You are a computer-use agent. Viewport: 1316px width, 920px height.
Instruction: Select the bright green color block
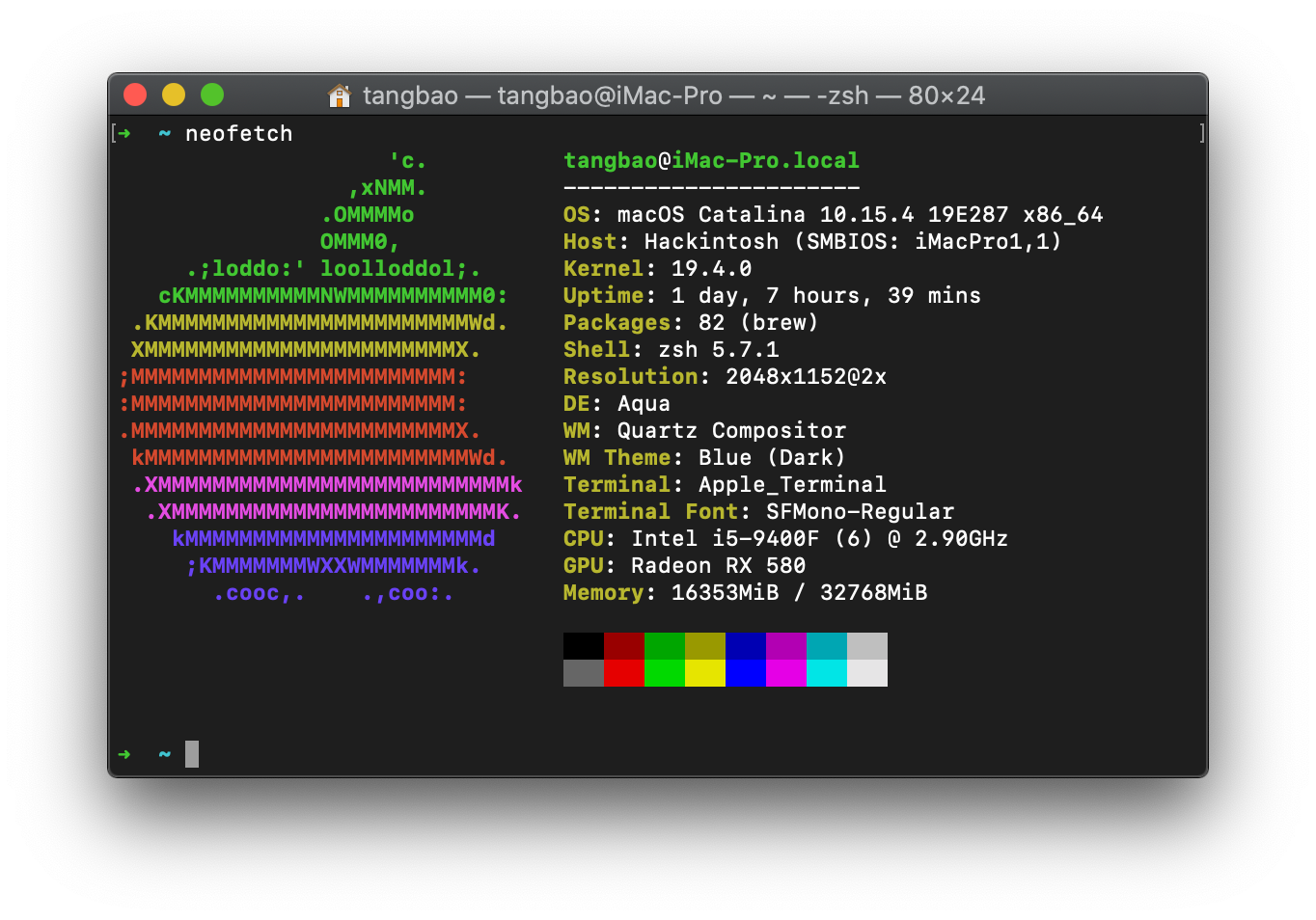(664, 673)
